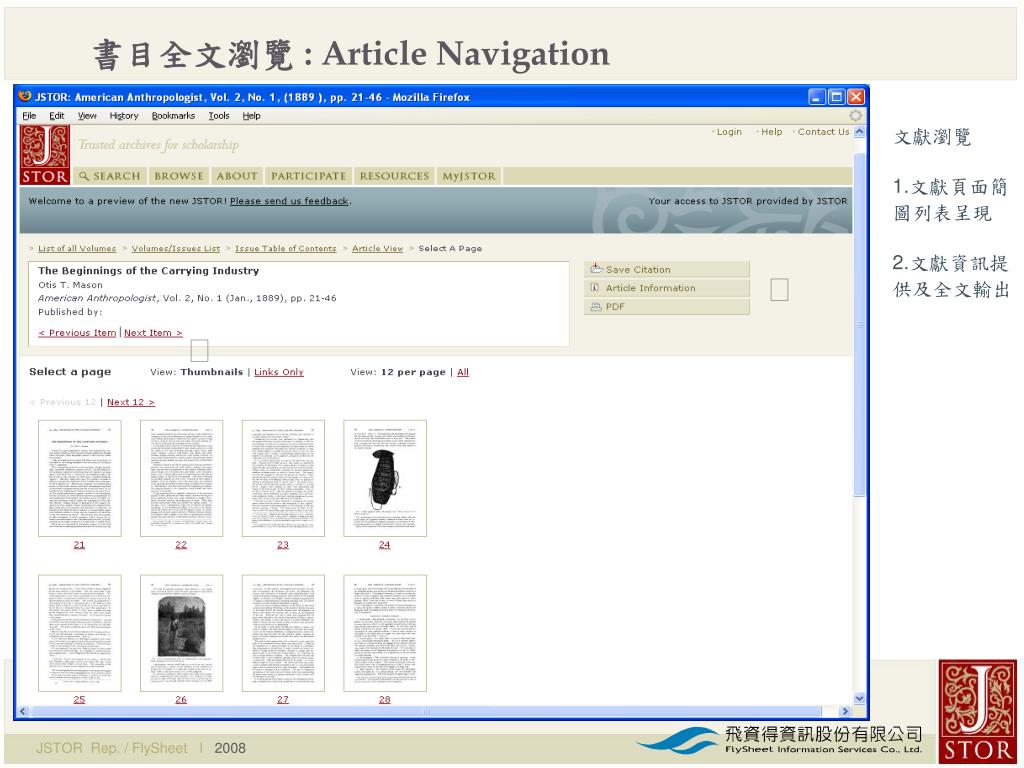The width and height of the screenshot is (1024, 768).
Task: Show All pages per page
Action: coord(463,372)
